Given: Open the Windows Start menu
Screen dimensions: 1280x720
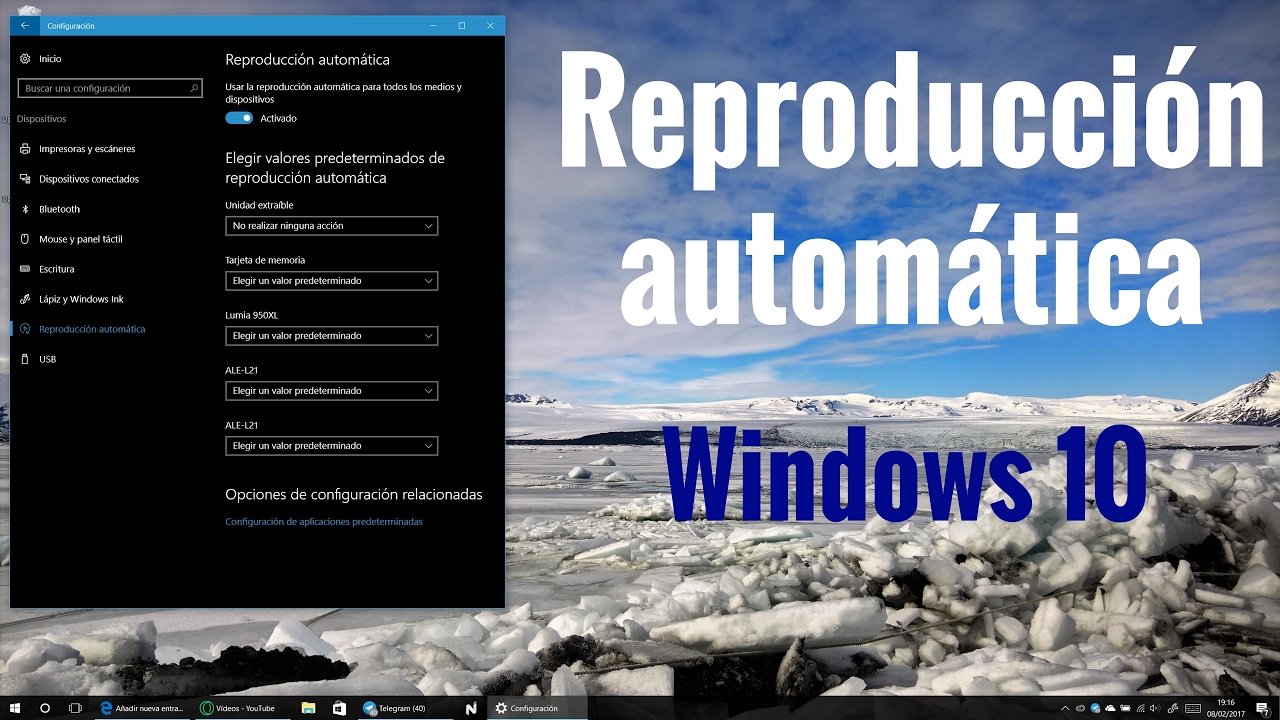Looking at the screenshot, I should tap(15, 708).
